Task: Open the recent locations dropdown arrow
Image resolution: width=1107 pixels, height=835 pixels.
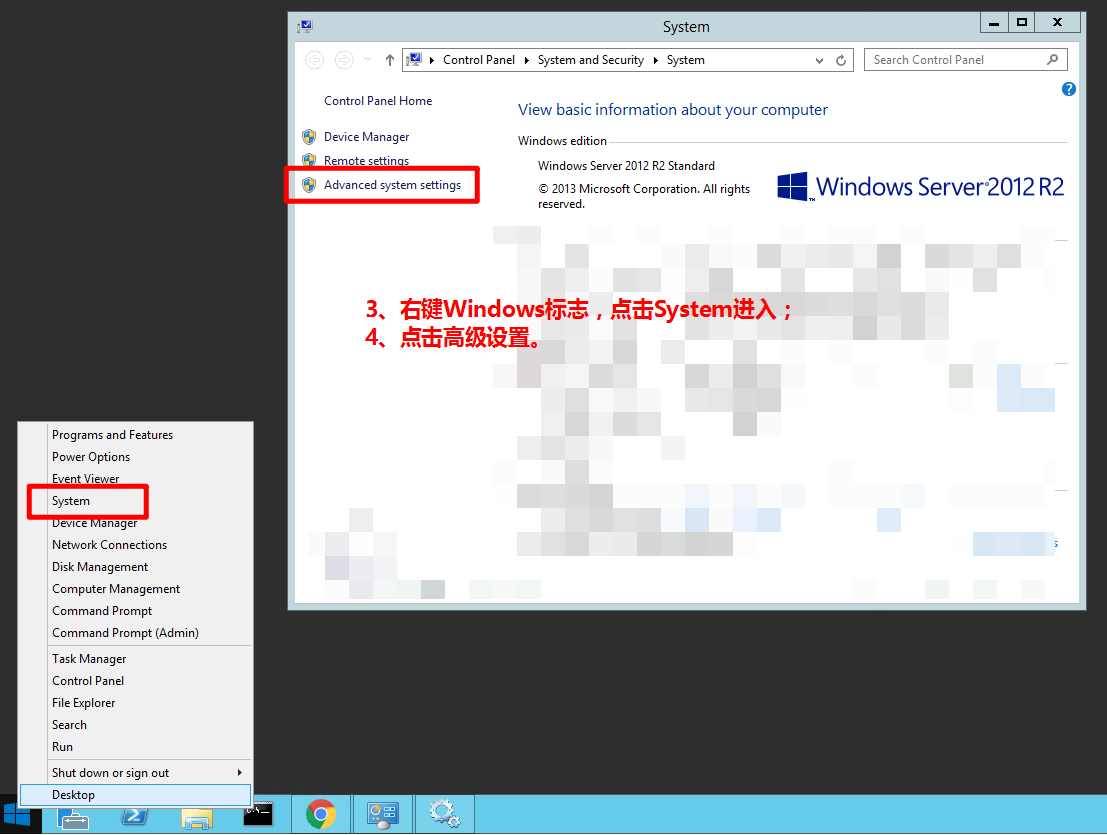Action: [x=367, y=60]
